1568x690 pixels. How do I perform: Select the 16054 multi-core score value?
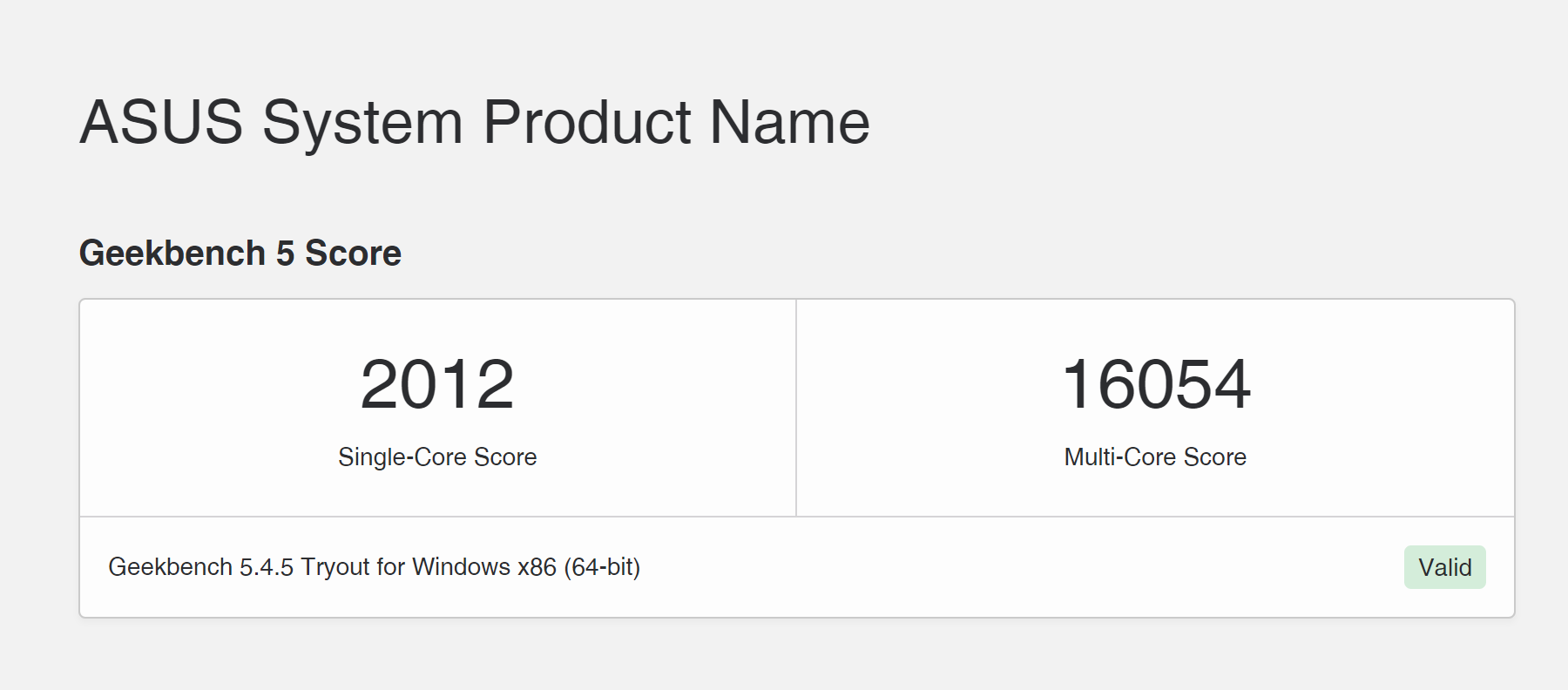(x=1155, y=384)
